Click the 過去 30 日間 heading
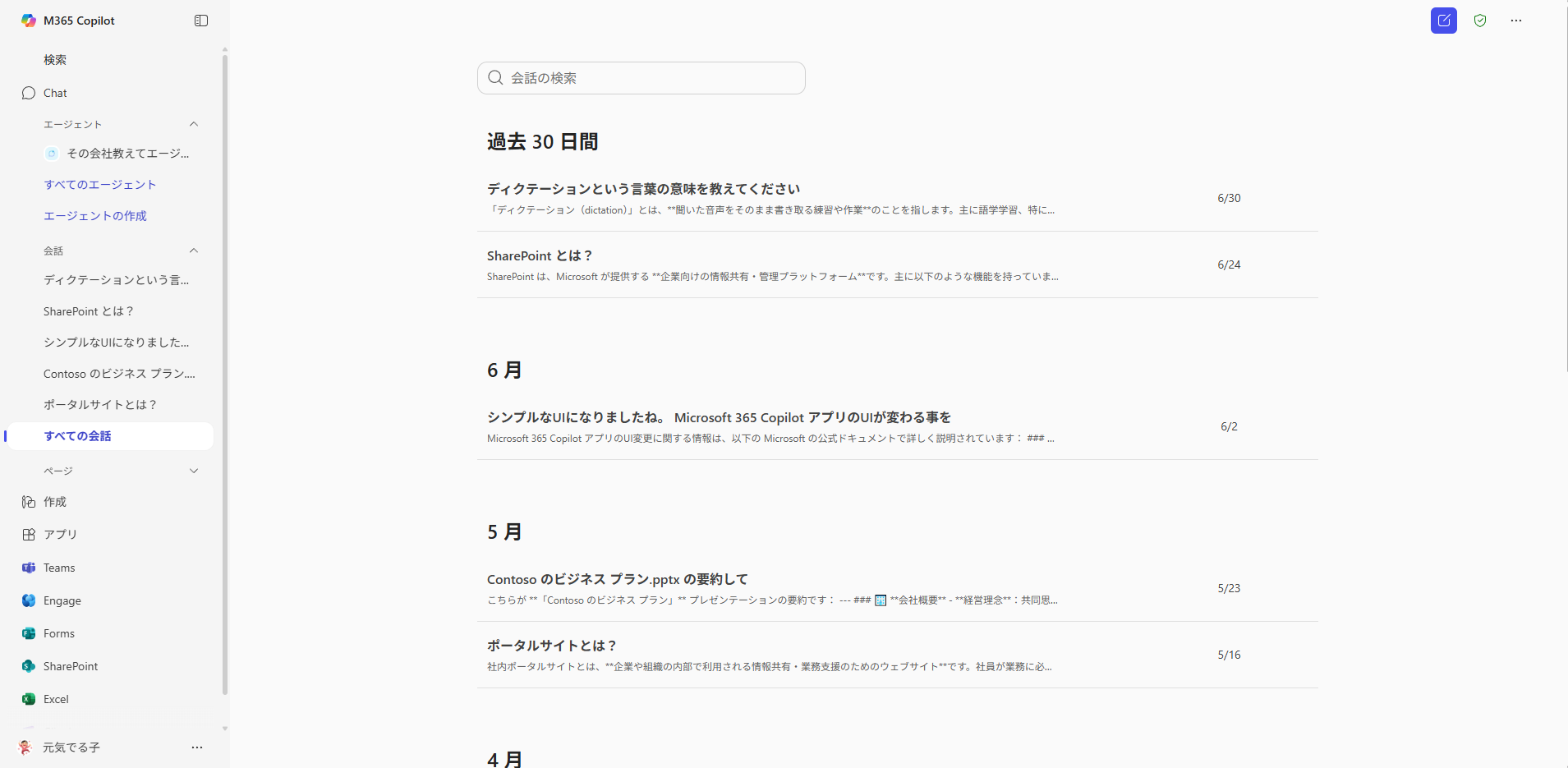 coord(542,141)
